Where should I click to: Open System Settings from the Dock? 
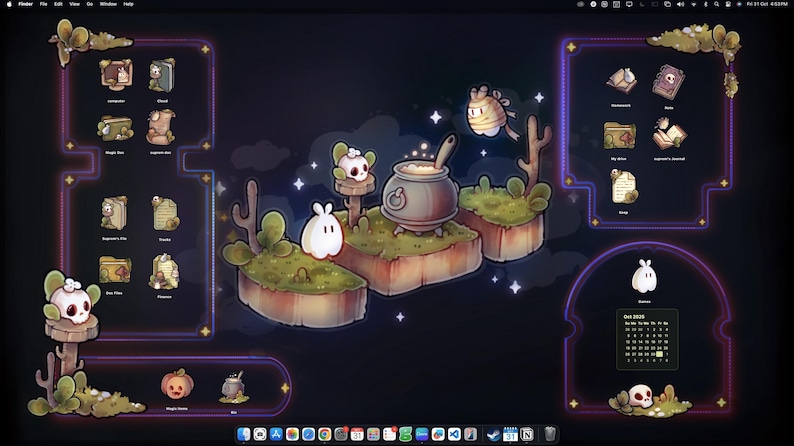tap(341, 434)
